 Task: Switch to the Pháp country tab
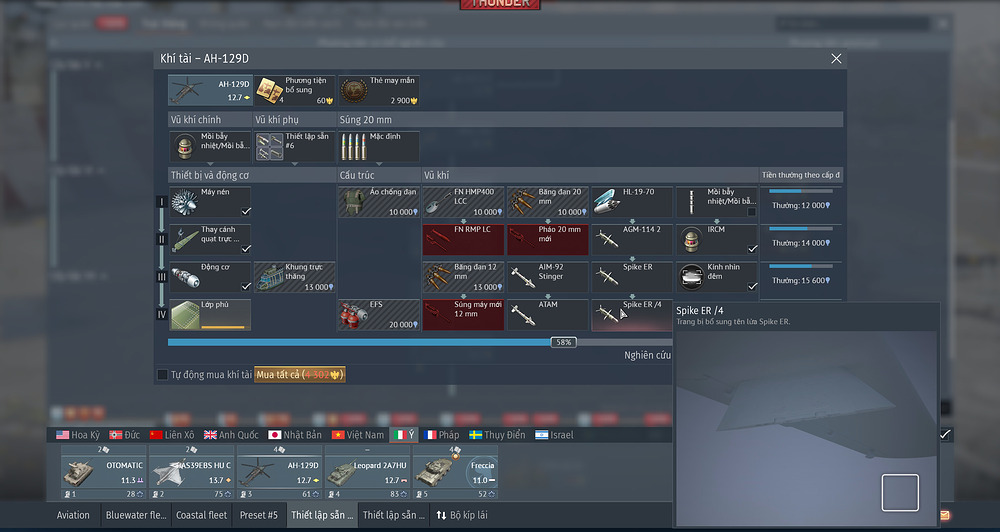[441, 434]
